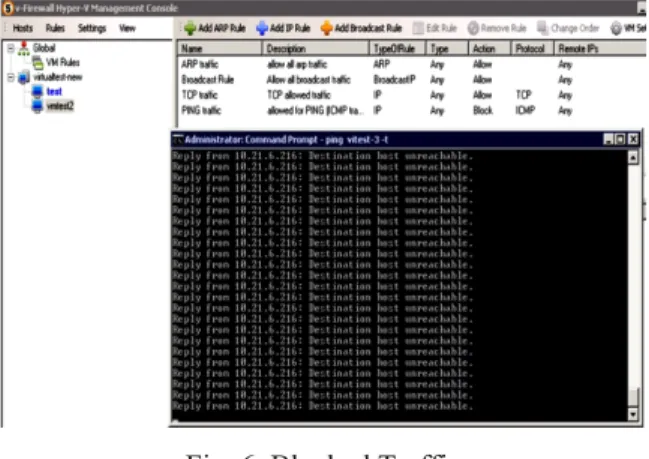Image resolution: width=649 pixels, height=459 pixels.
Task: Select the TCP traffic rule row
Action: click(x=412, y=95)
